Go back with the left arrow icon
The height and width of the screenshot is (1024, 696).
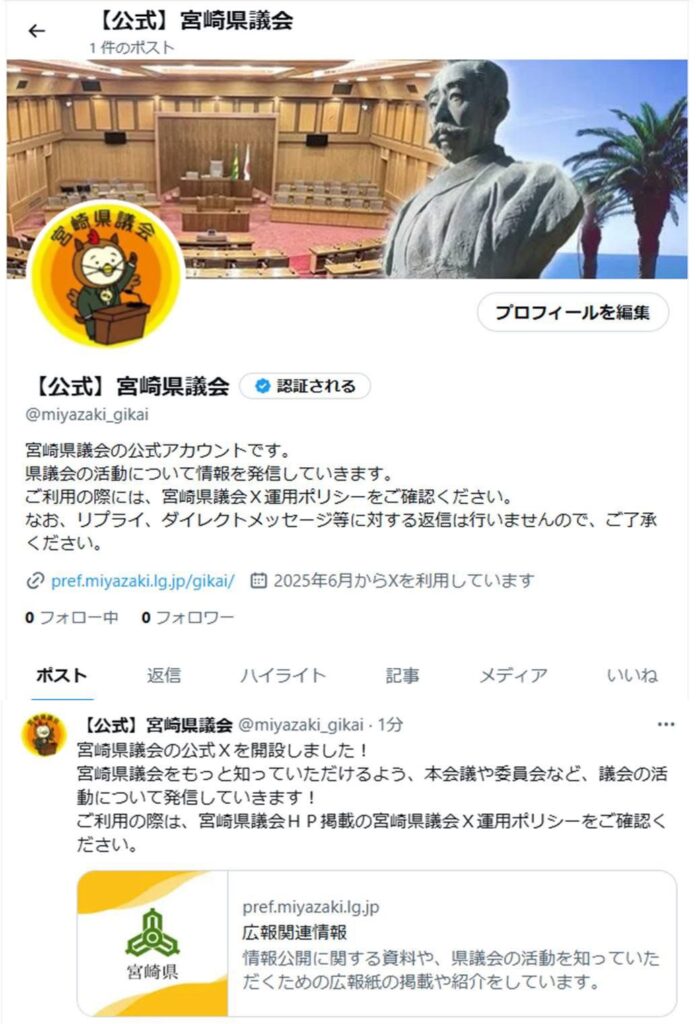pos(37,31)
